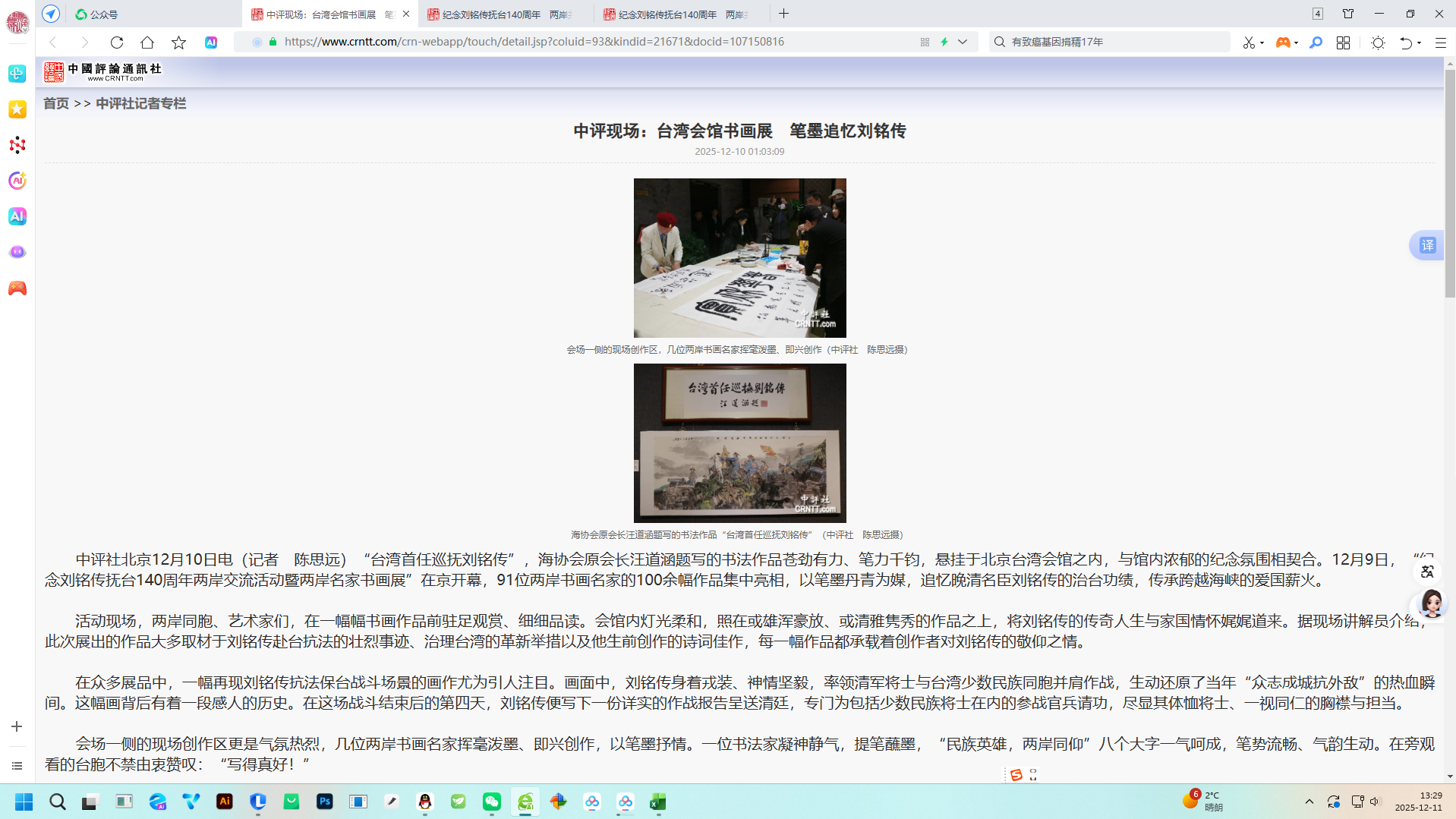Viewport: 1456px width, 819px height.
Task: Open the scissors screenshot tool
Action: [1248, 43]
